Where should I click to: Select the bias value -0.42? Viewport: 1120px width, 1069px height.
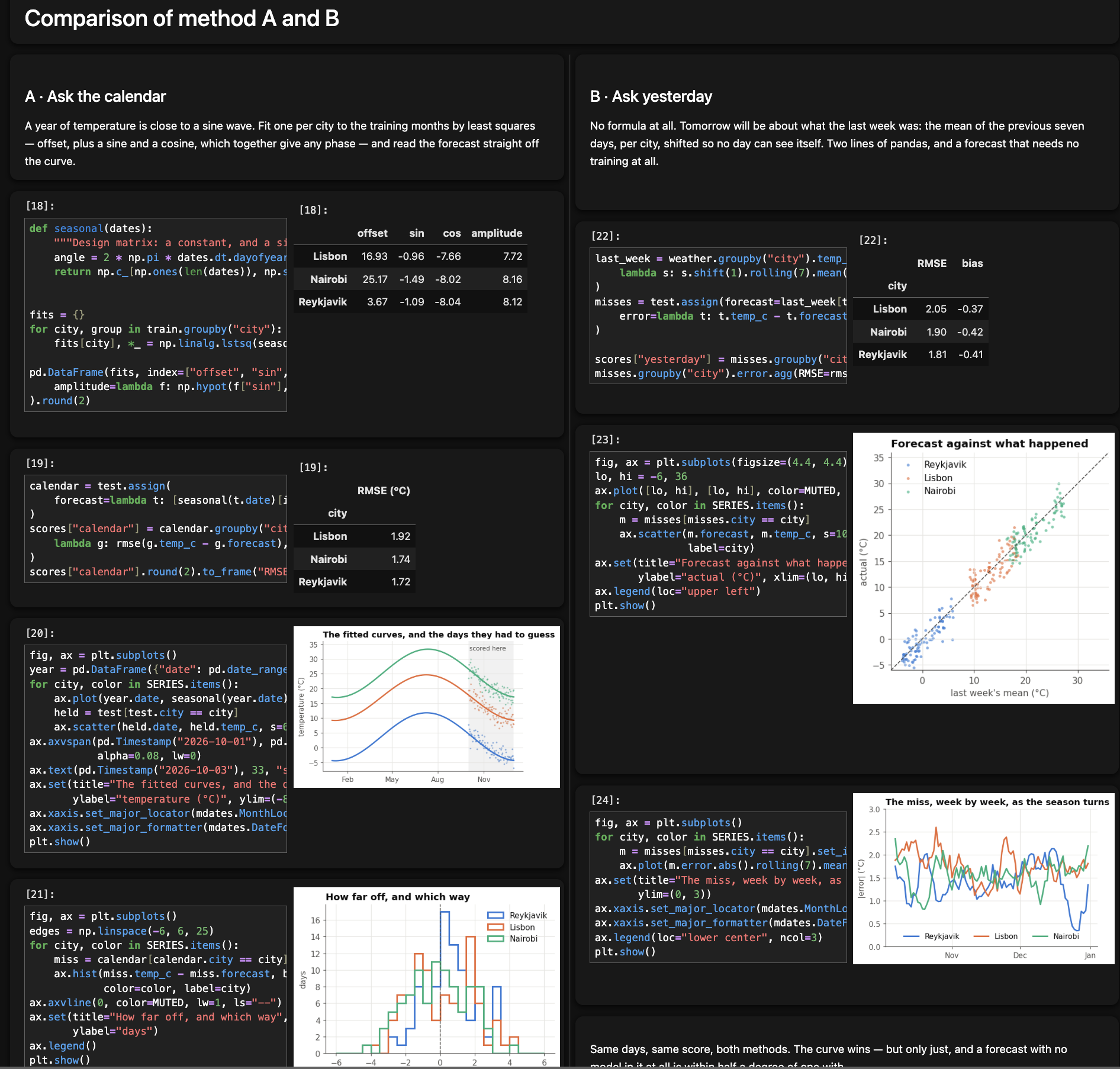tap(970, 332)
